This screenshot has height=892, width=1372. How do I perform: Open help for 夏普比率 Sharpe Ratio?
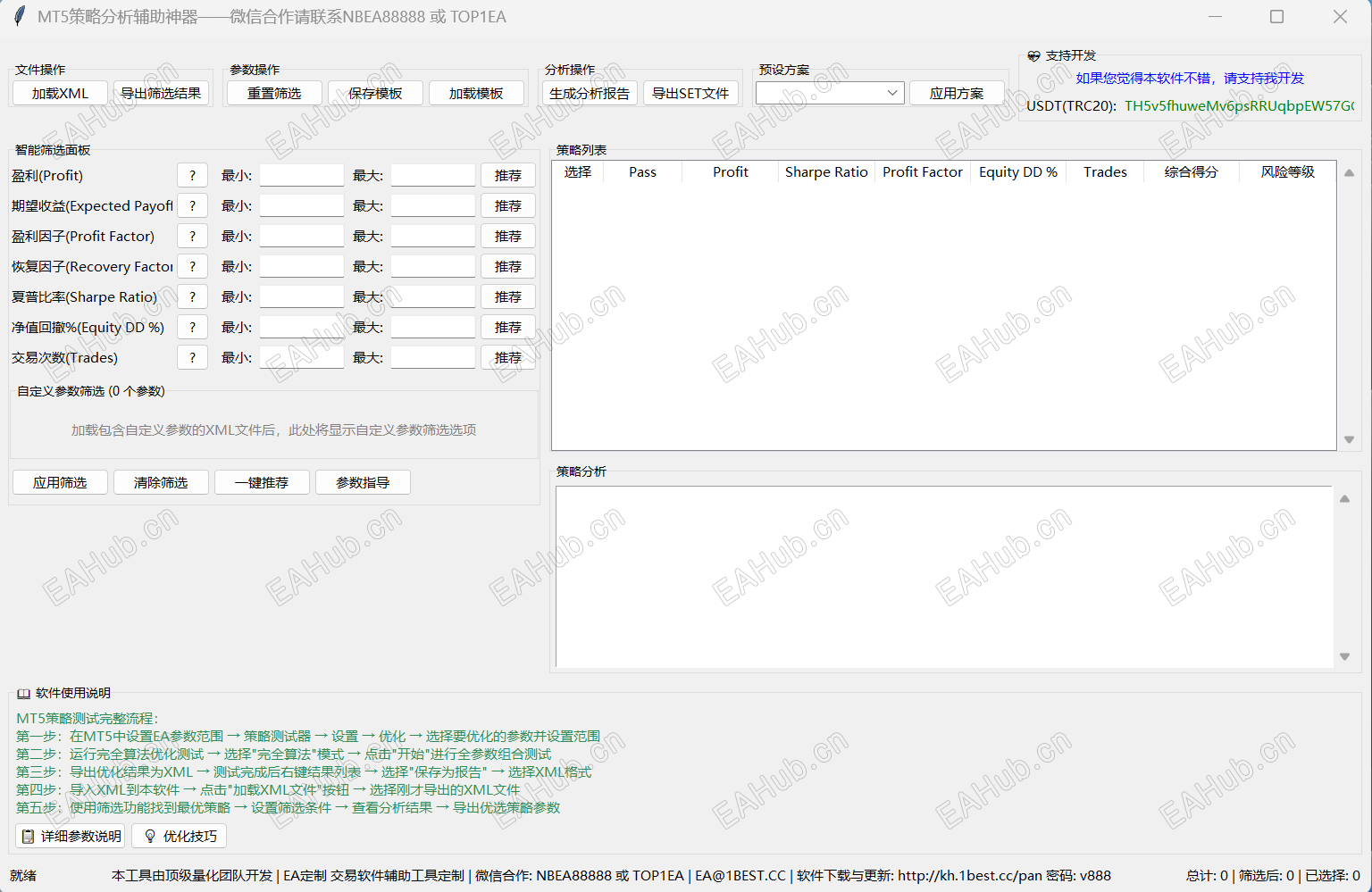pyautogui.click(x=192, y=297)
